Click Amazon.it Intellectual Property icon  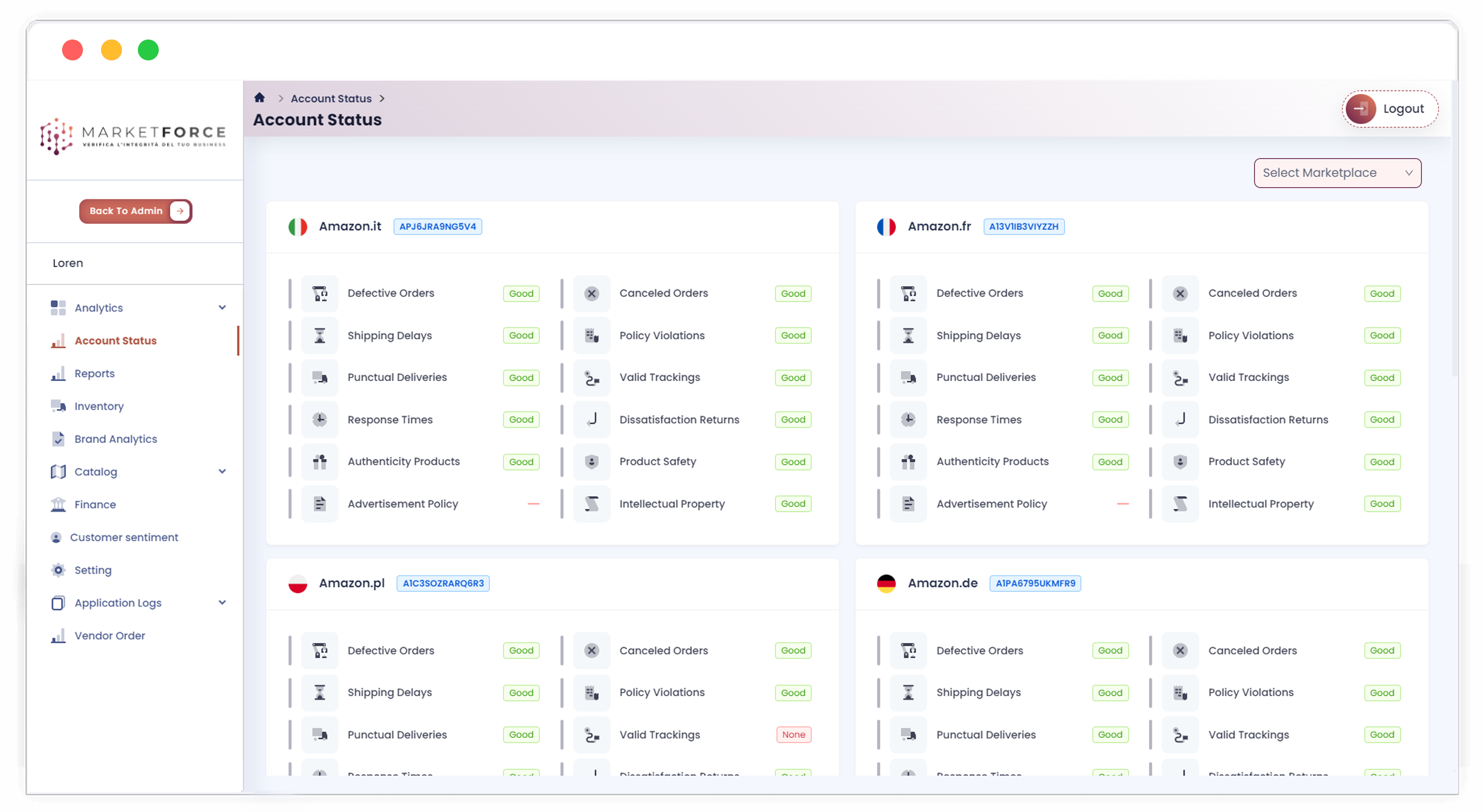tap(591, 504)
